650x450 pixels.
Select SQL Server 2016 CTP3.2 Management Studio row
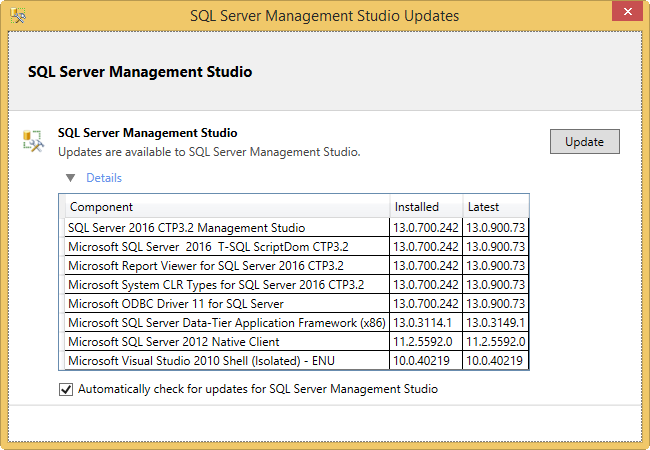click(186, 228)
